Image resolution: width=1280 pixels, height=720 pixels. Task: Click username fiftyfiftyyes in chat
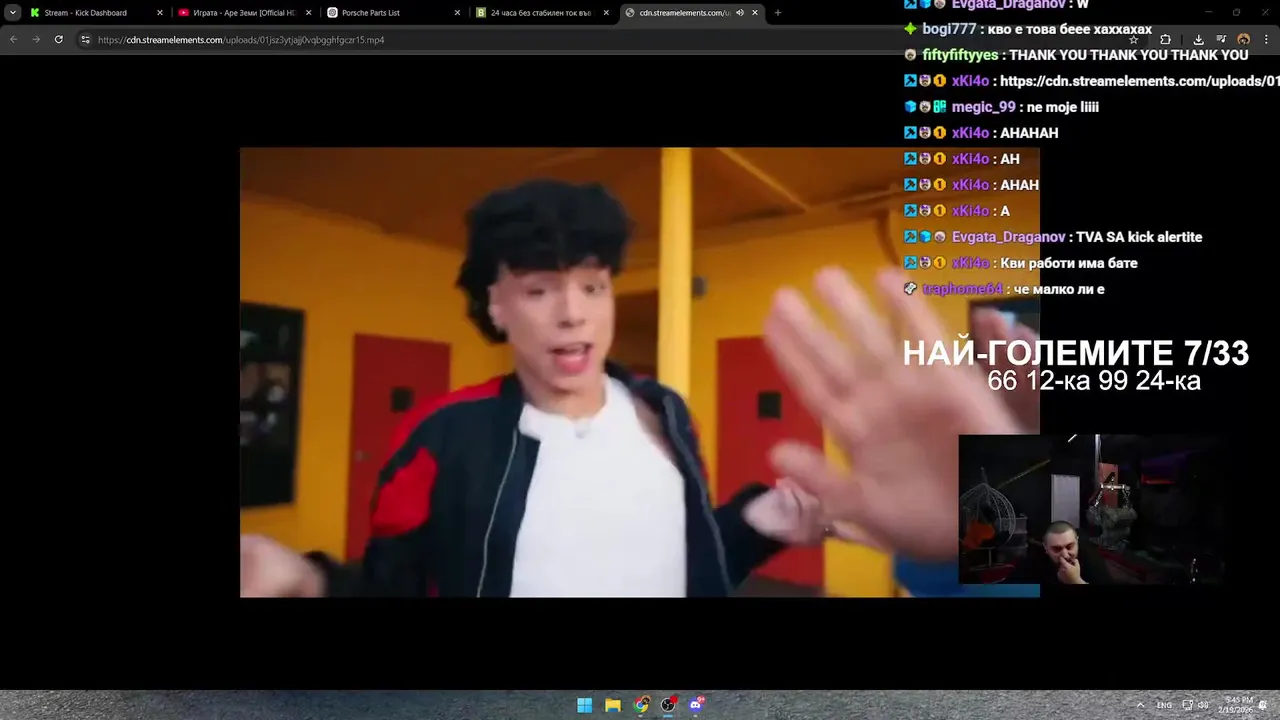(960, 55)
